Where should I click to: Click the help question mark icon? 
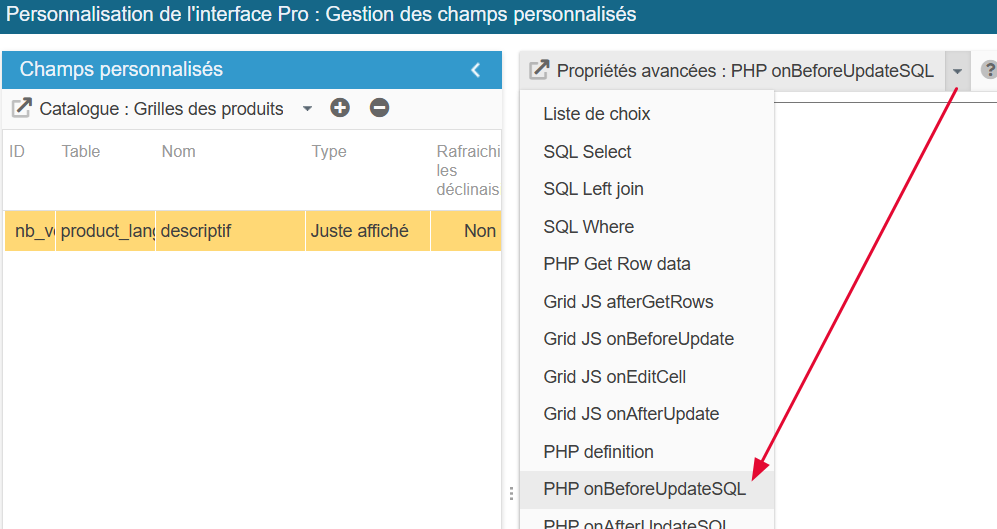tap(988, 70)
